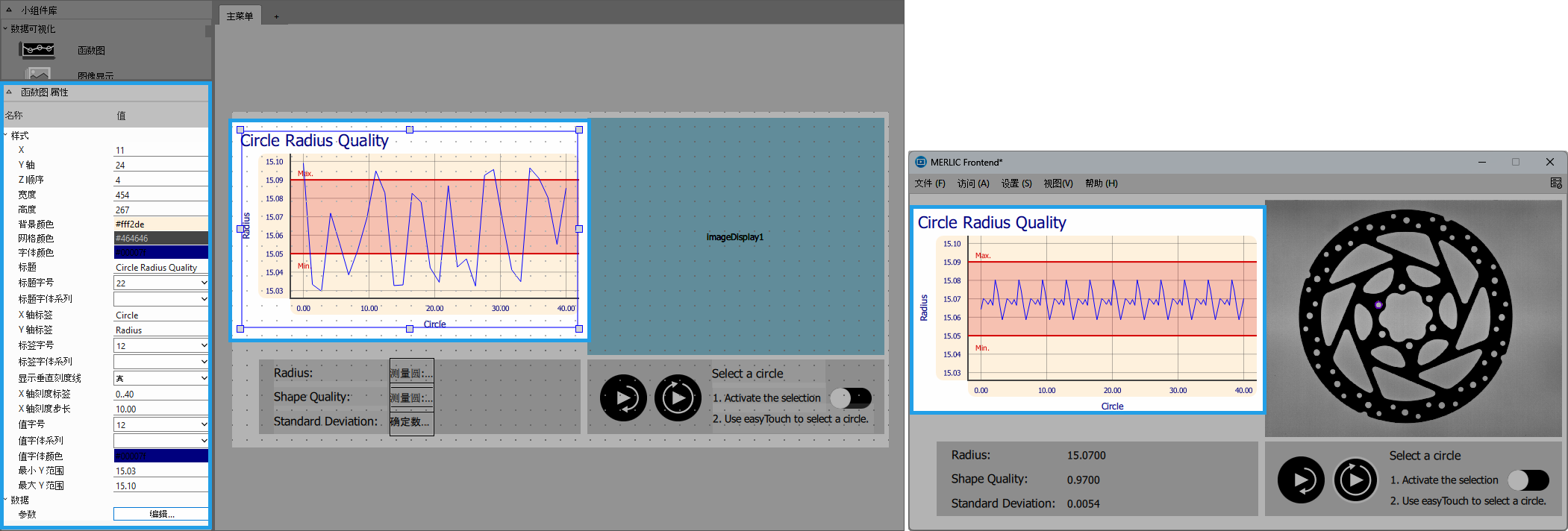Click the run-once button in MERLIC Frontend
The height and width of the screenshot is (531, 1568).
(x=1301, y=480)
